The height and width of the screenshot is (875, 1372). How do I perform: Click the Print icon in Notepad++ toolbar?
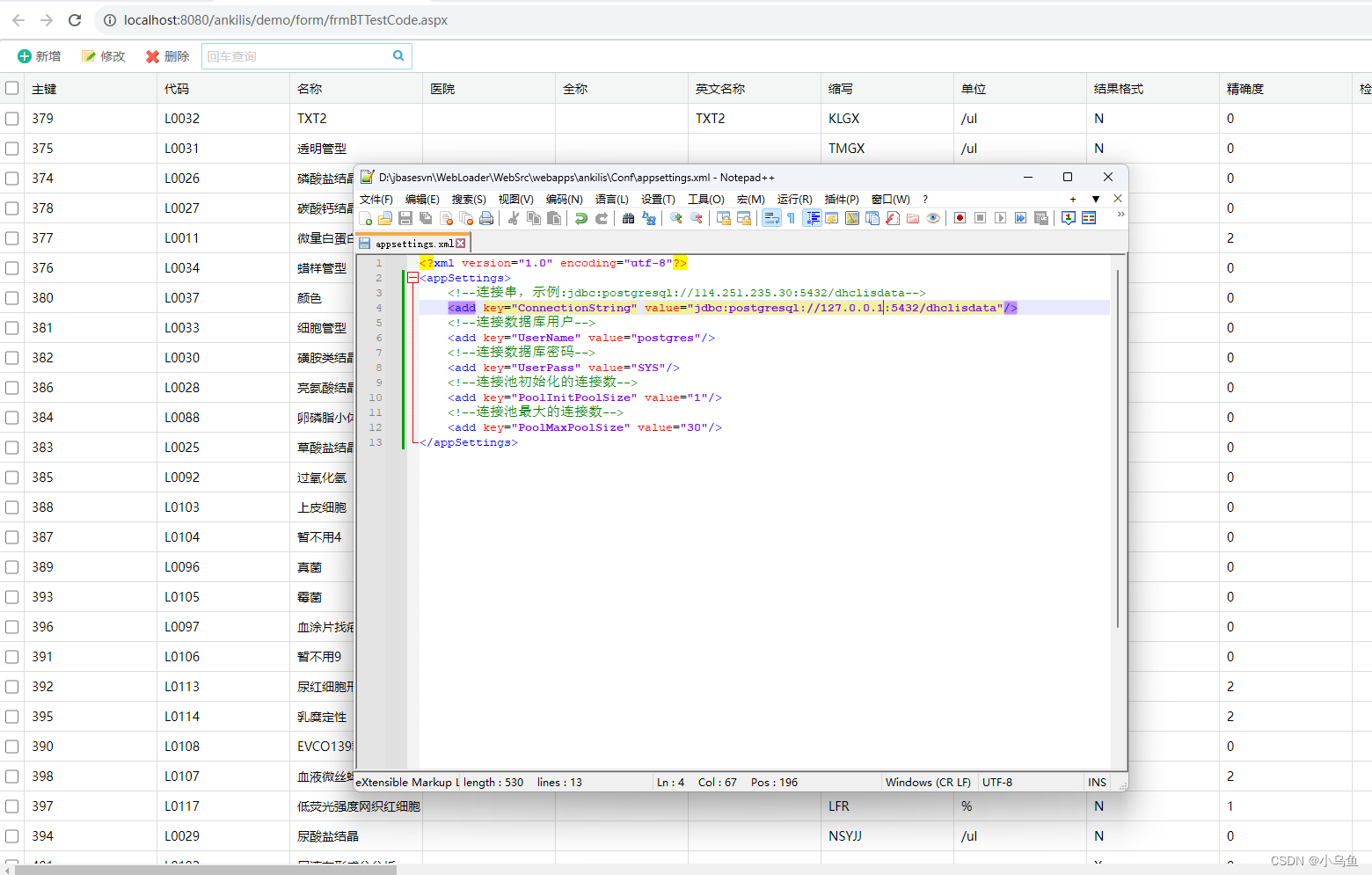point(486,218)
